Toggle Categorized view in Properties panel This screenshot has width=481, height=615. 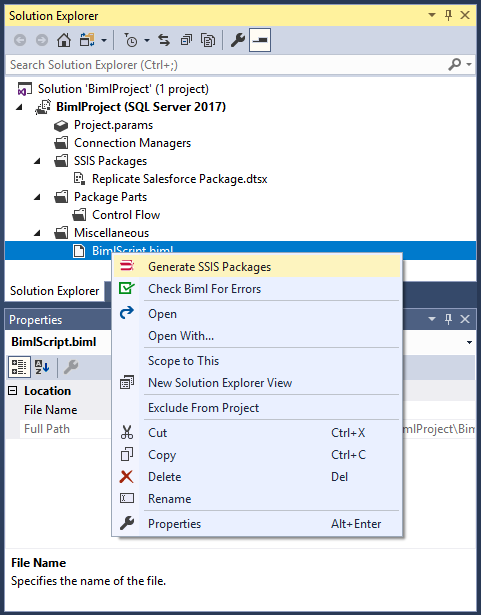18,367
